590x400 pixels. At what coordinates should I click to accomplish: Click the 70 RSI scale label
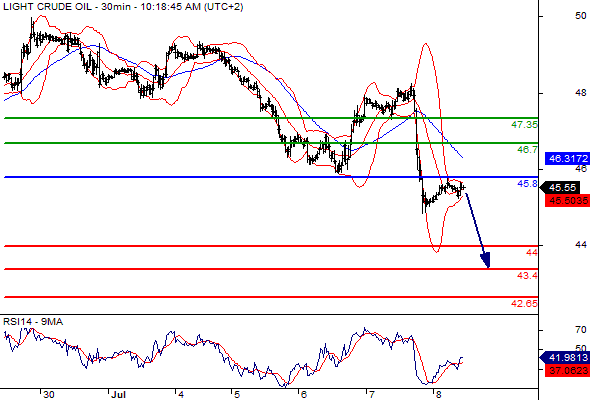click(x=581, y=330)
